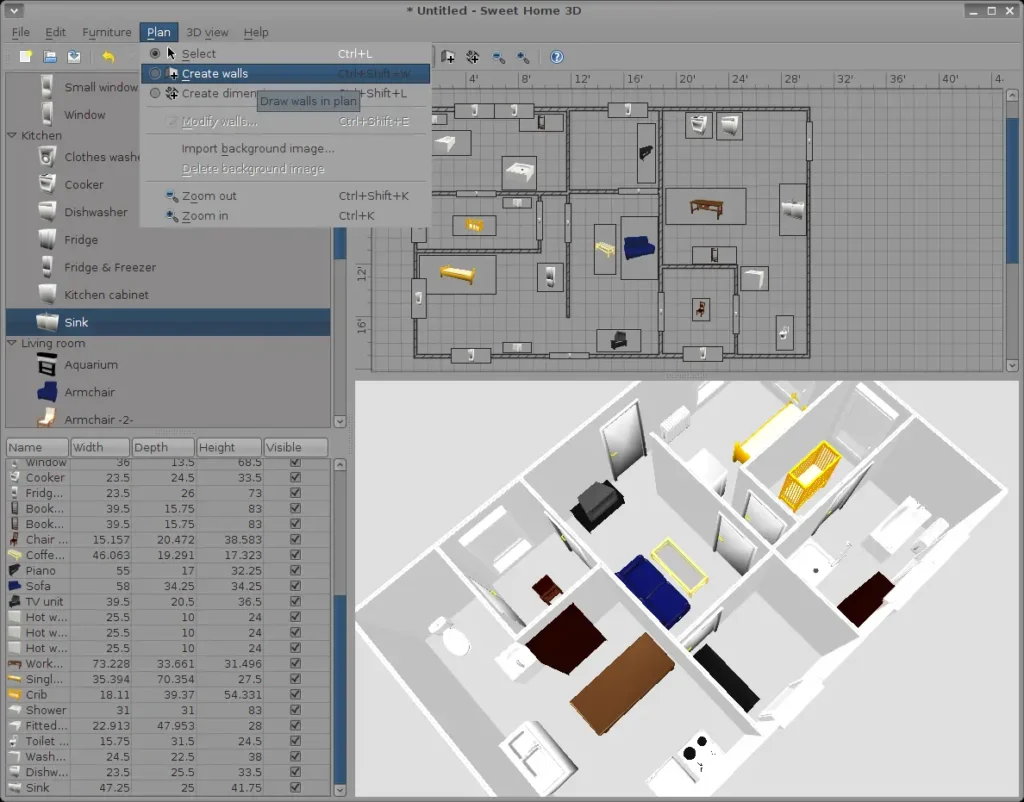The height and width of the screenshot is (802, 1024).
Task: Click the New home toolbar icon
Action: (26, 57)
